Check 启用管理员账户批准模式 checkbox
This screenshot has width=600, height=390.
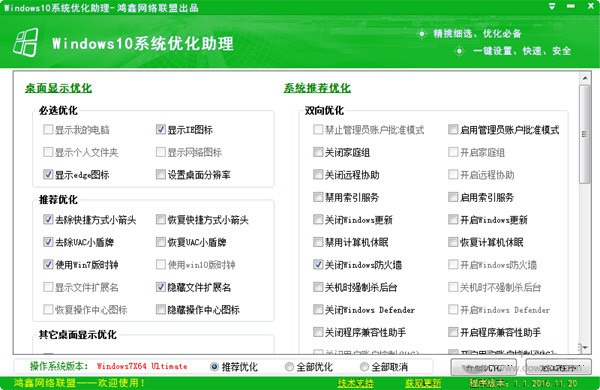point(453,129)
